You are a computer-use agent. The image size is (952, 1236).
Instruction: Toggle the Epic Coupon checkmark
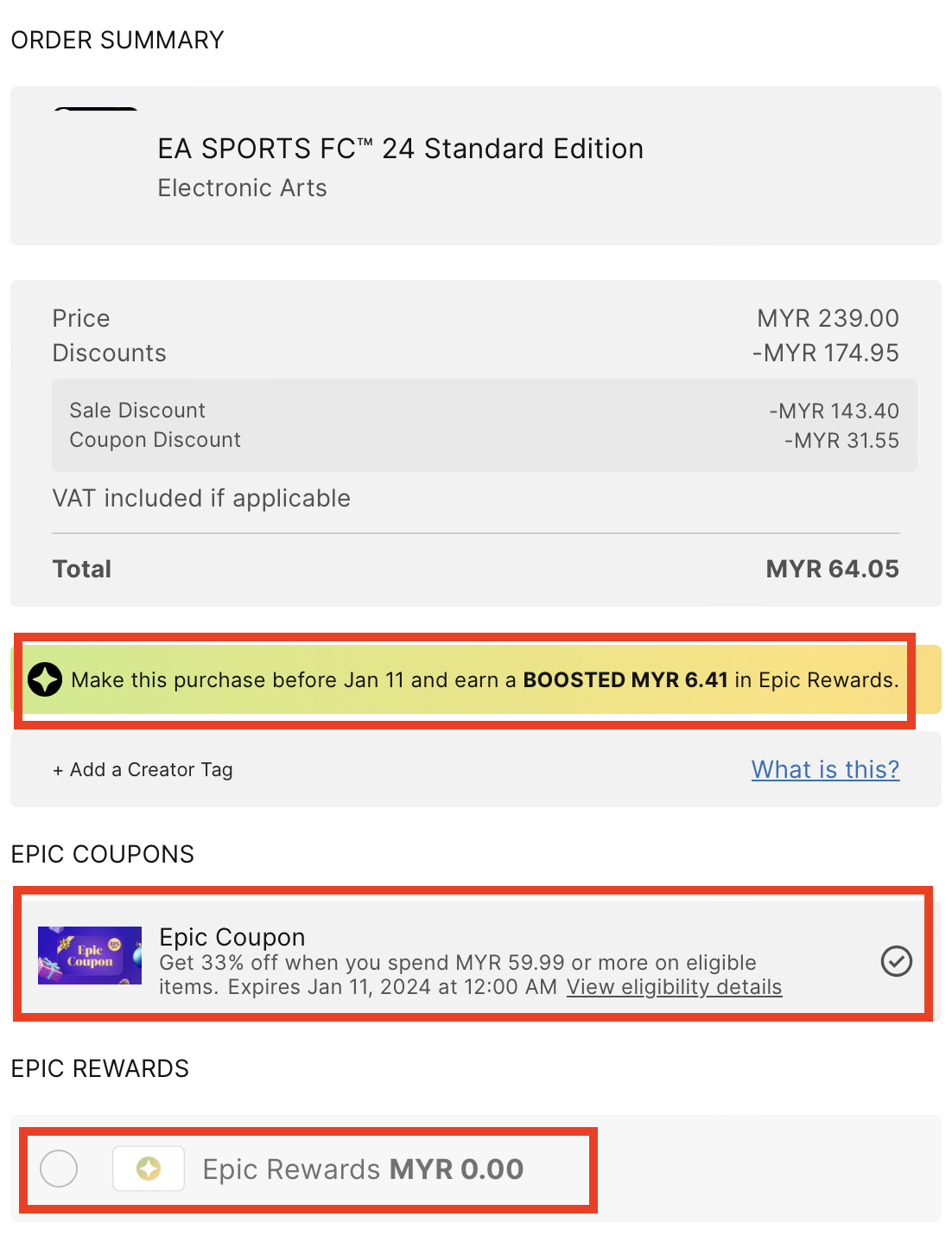click(896, 961)
